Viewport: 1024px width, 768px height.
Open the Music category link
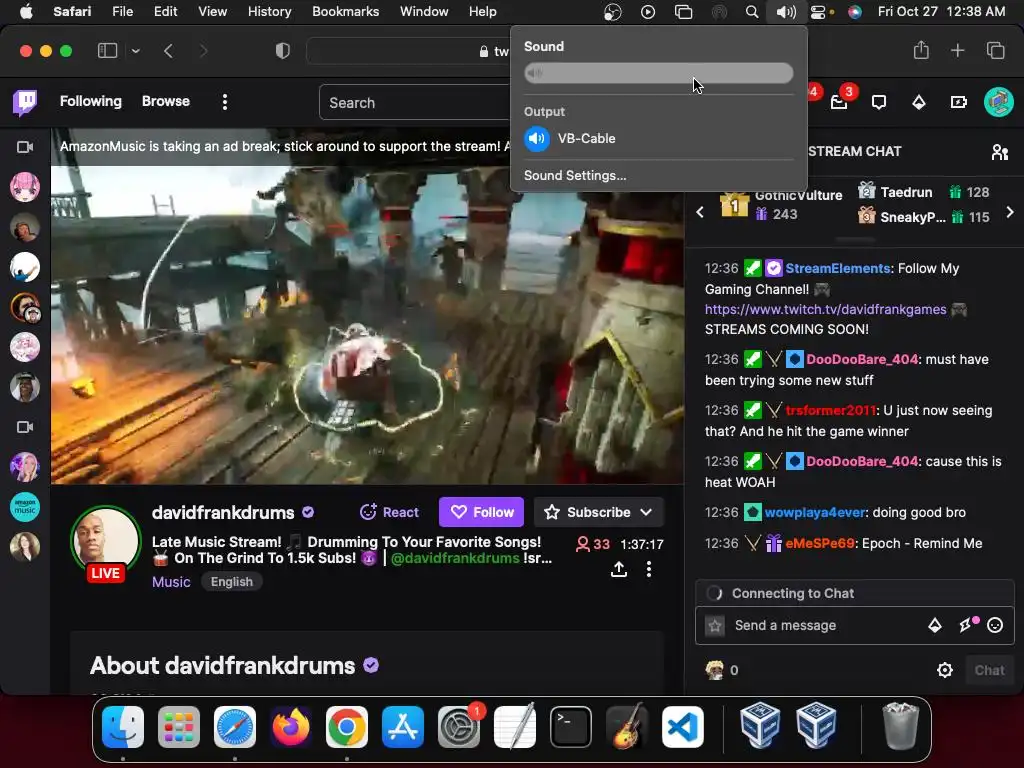(171, 582)
